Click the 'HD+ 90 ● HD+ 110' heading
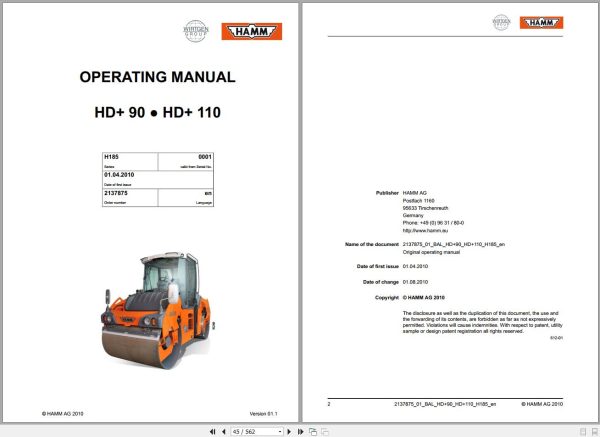Screen dimensions: 600x437 point(158,113)
